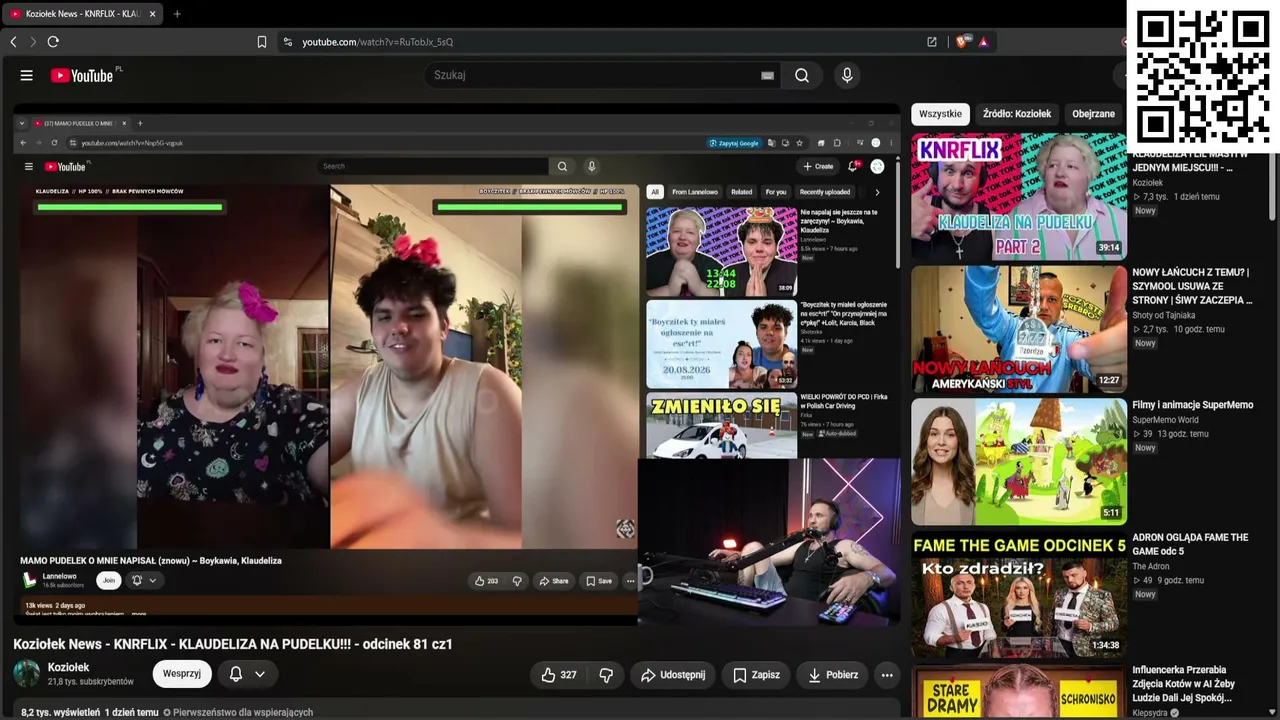Open the 'SuperMemo World' channel link
The height and width of the screenshot is (720, 1280).
tap(1165, 420)
